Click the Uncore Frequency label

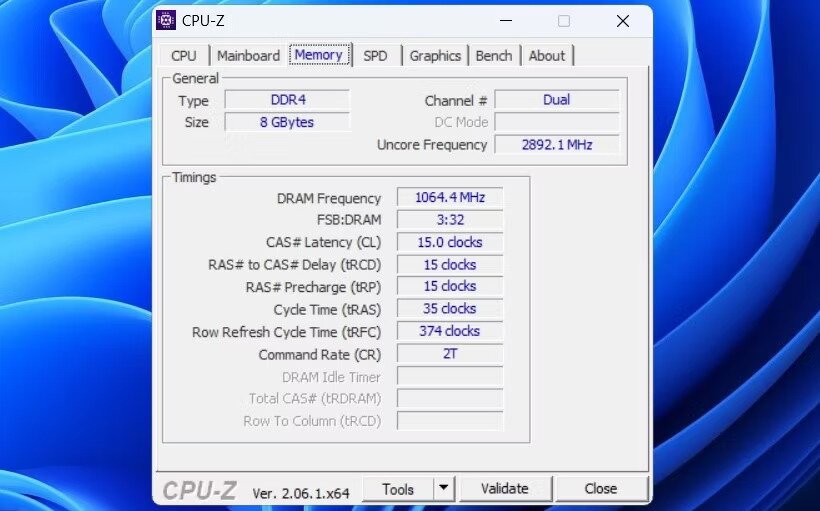(x=432, y=145)
